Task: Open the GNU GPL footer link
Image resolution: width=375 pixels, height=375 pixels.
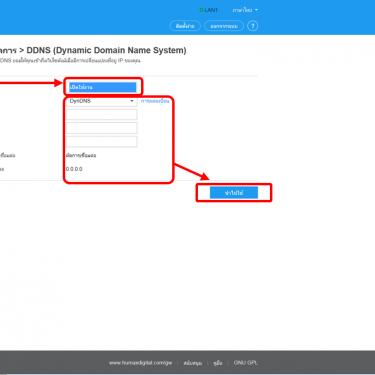Action: pyautogui.click(x=246, y=363)
